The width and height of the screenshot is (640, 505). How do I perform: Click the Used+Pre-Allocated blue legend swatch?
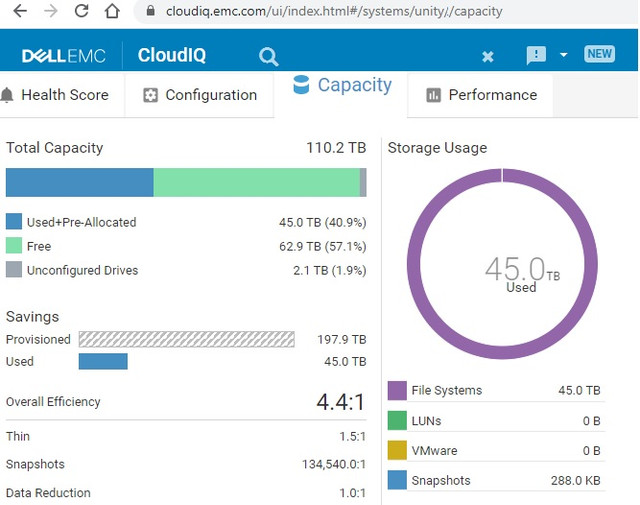14,221
